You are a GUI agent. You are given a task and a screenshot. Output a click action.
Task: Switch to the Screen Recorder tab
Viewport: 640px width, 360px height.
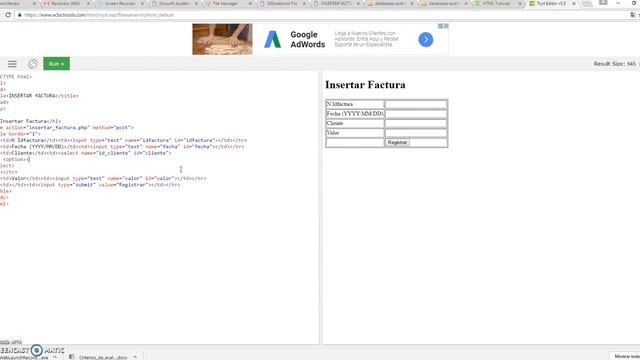120,3
